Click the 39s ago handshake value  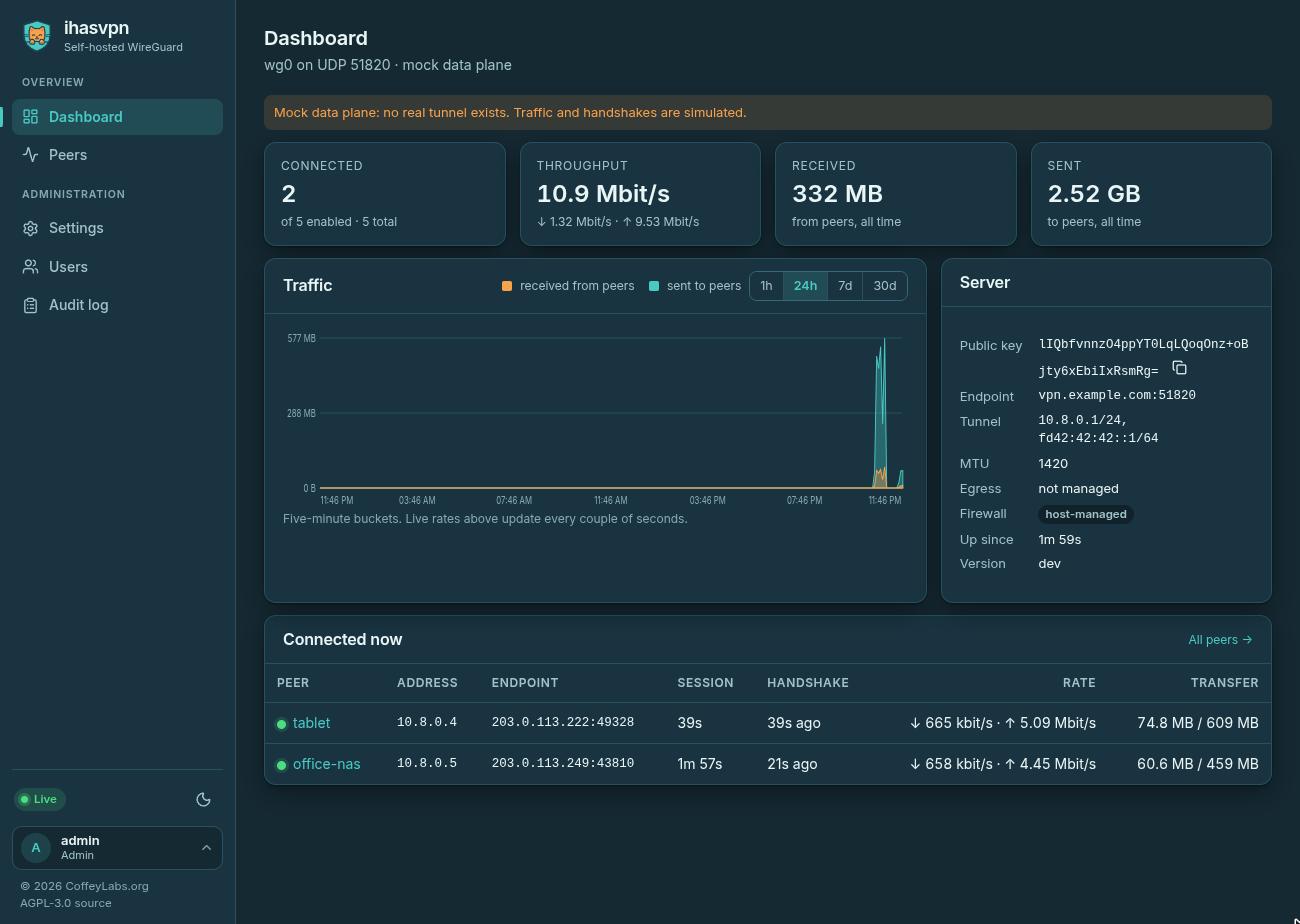794,723
